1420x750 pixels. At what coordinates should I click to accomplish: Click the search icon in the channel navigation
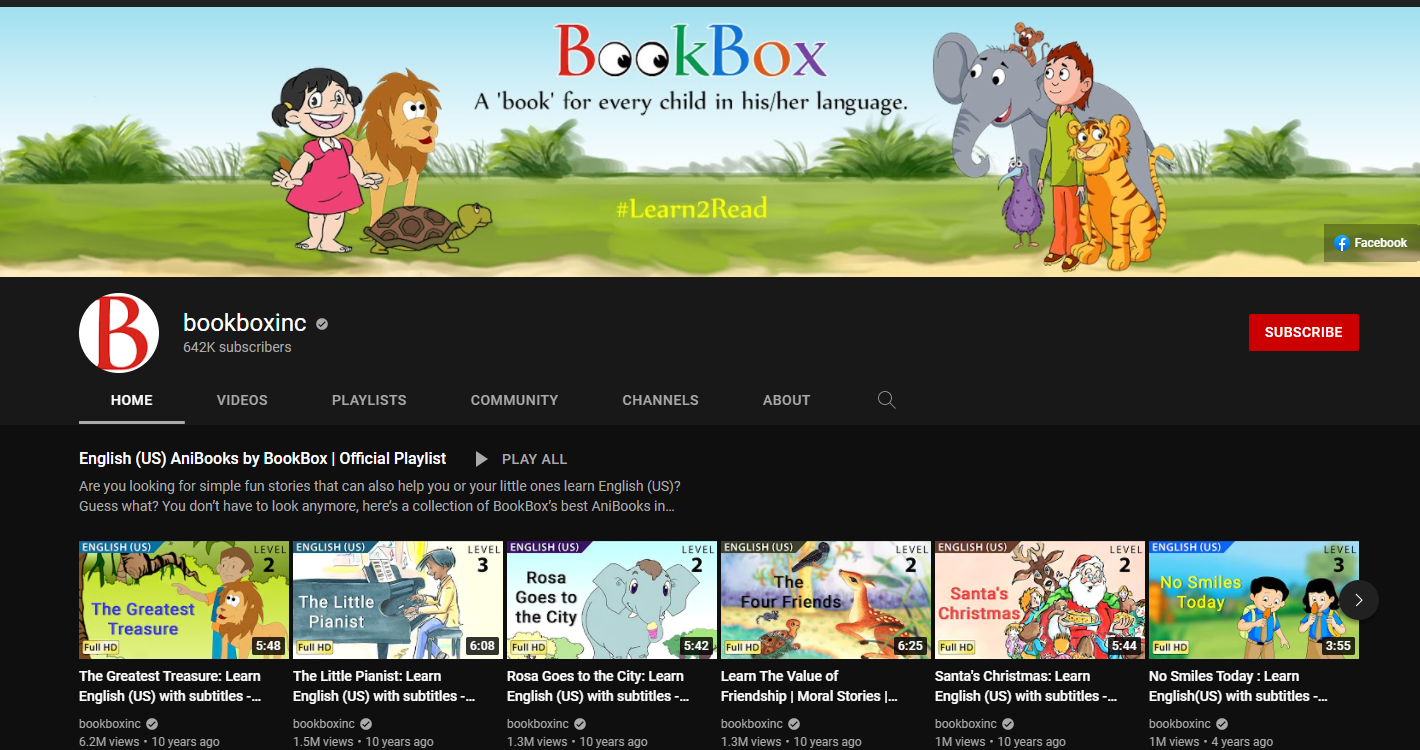pos(886,399)
